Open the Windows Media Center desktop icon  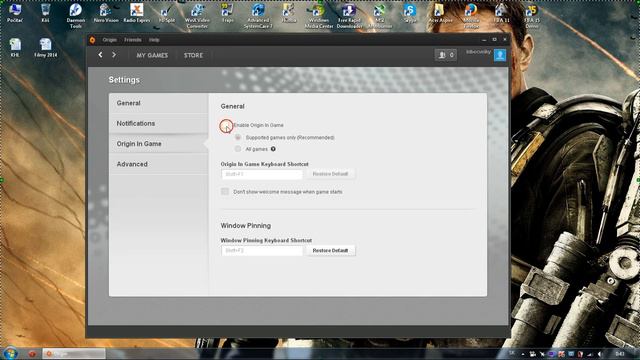pyautogui.click(x=319, y=16)
